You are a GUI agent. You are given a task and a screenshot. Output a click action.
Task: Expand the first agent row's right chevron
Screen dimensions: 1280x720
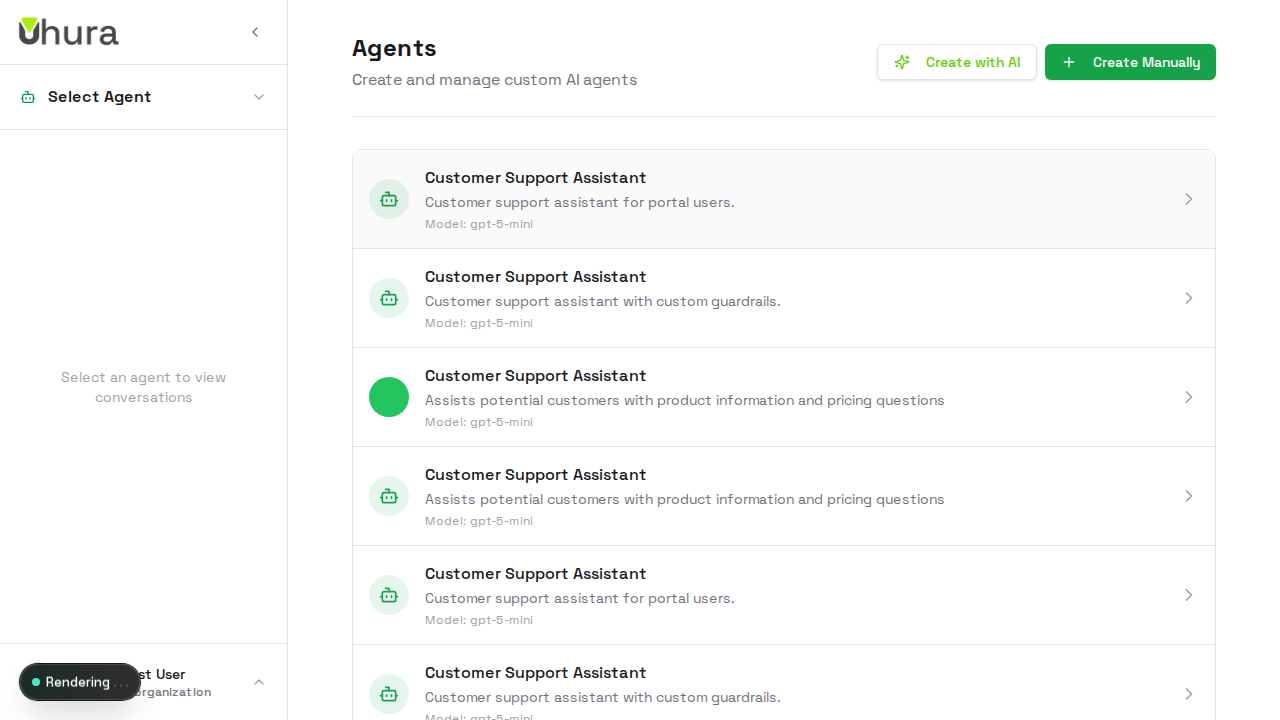click(1189, 199)
